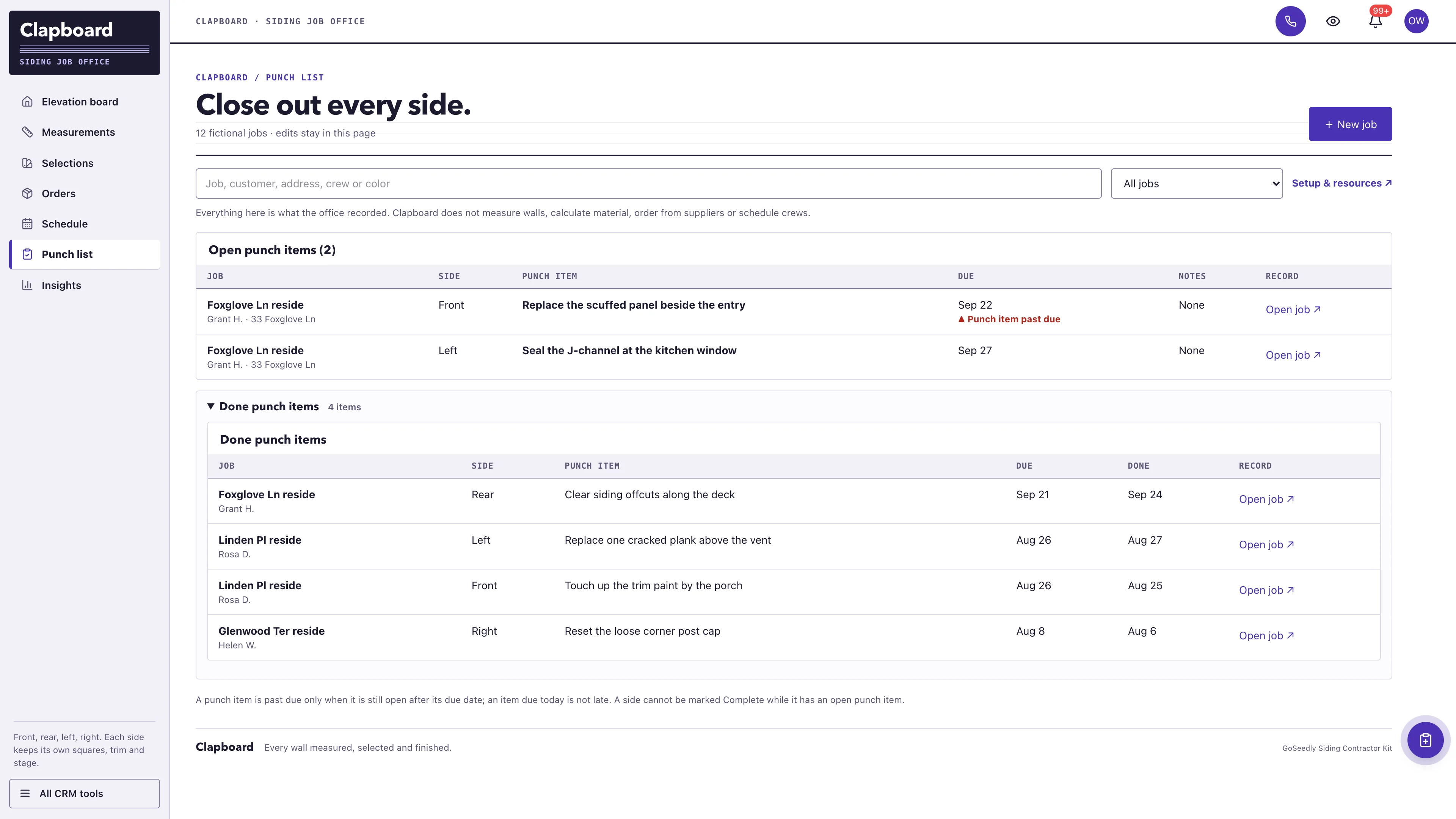The height and width of the screenshot is (819, 1456).
Task: Click the Punch list clipboard icon
Action: click(x=27, y=254)
